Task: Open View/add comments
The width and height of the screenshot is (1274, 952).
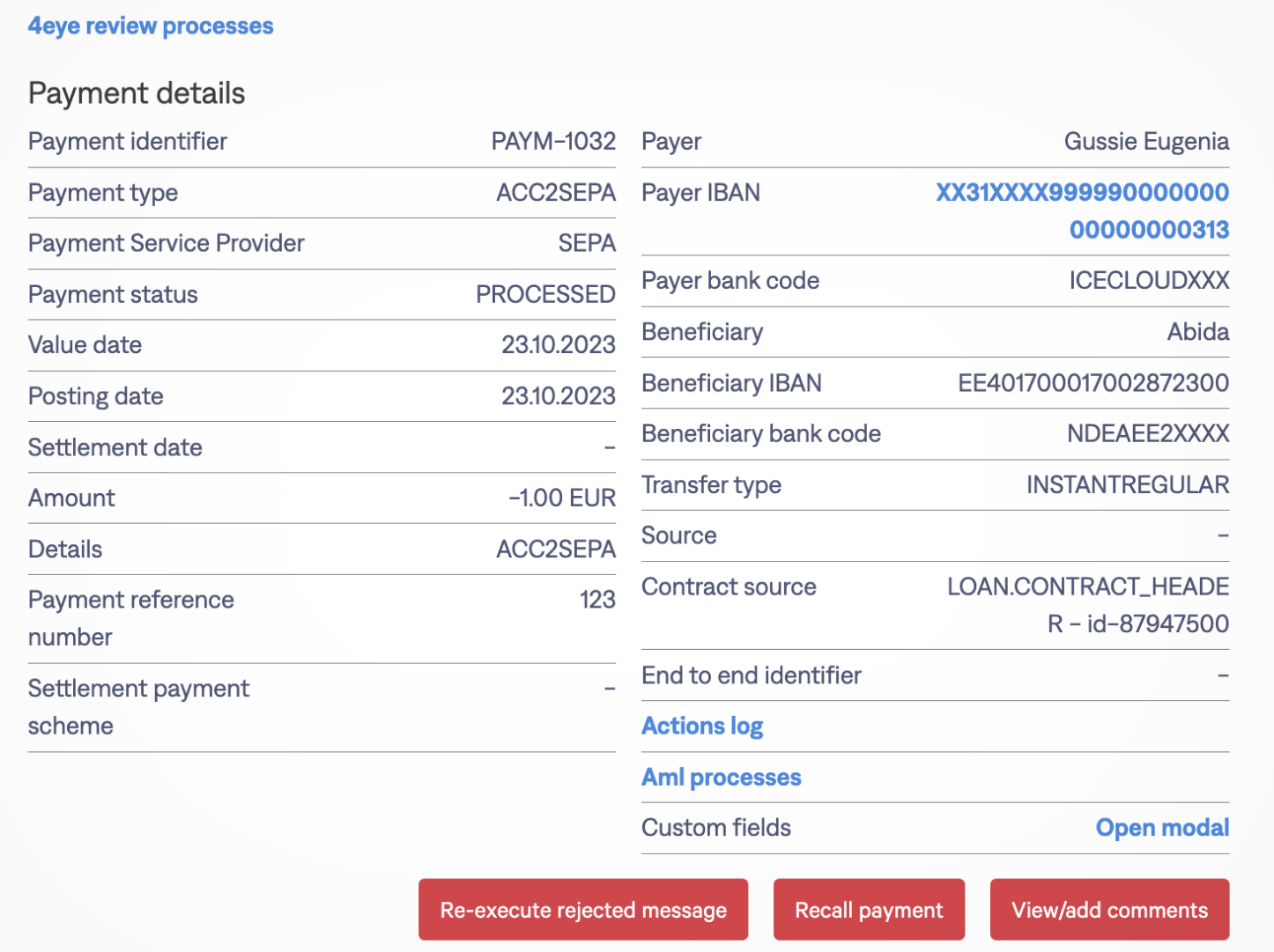Action: pyautogui.click(x=1108, y=910)
